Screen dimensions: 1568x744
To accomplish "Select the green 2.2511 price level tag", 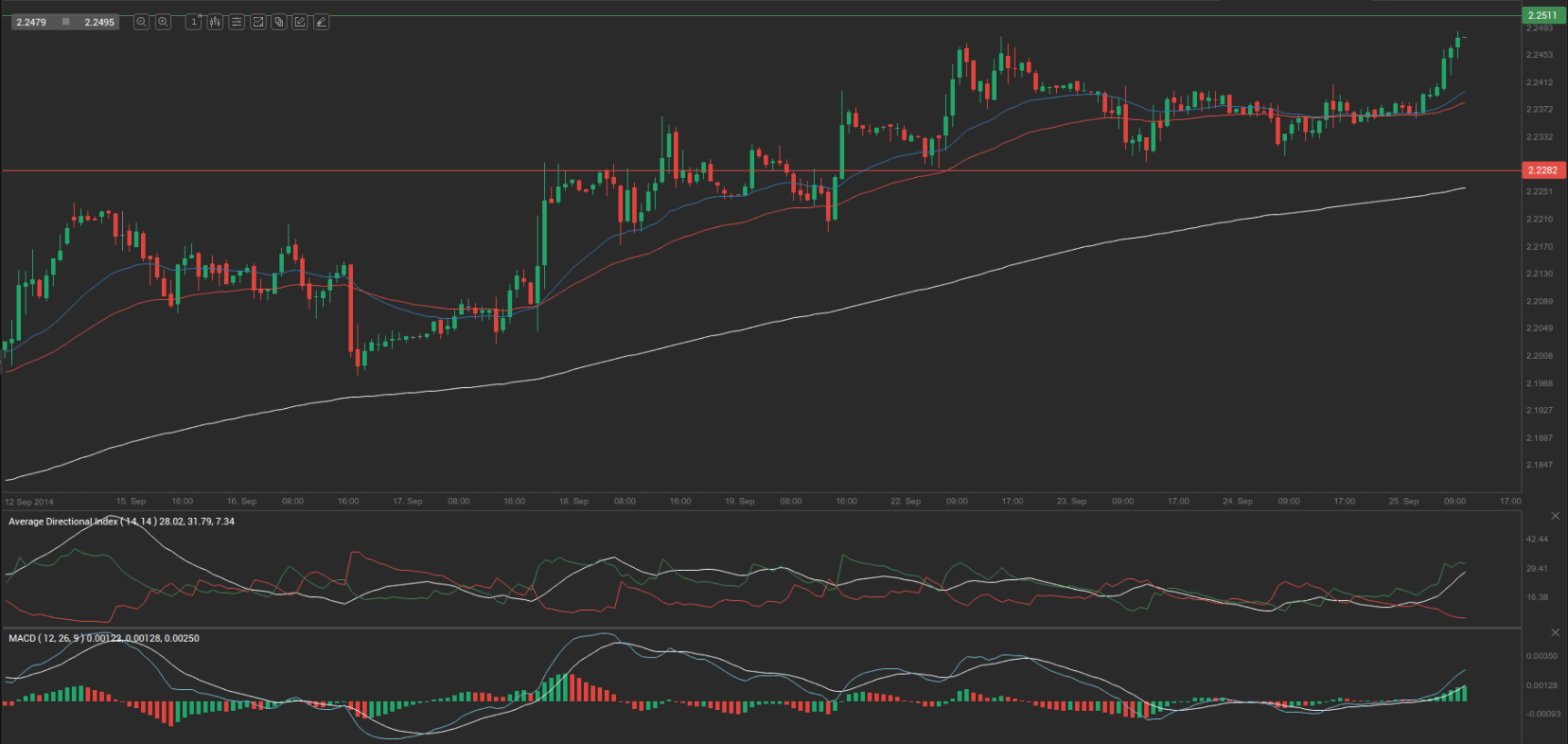I will coord(1542,15).
